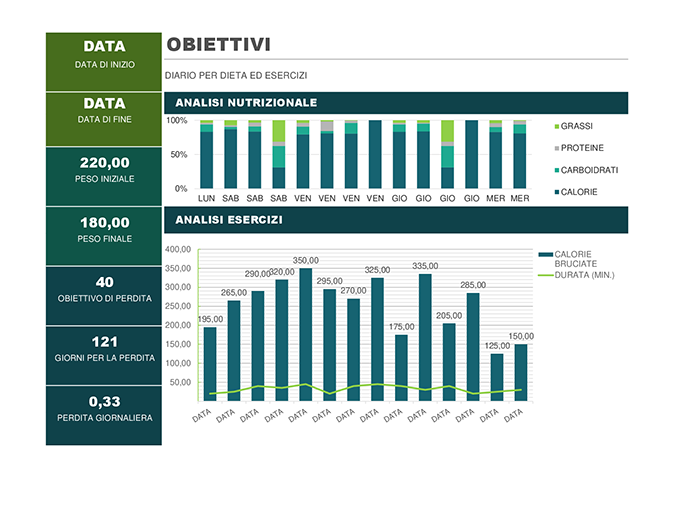The height and width of the screenshot is (520, 675).
Task: Select the ANALISI NUTRIZIONALE header bar
Action: point(396,102)
